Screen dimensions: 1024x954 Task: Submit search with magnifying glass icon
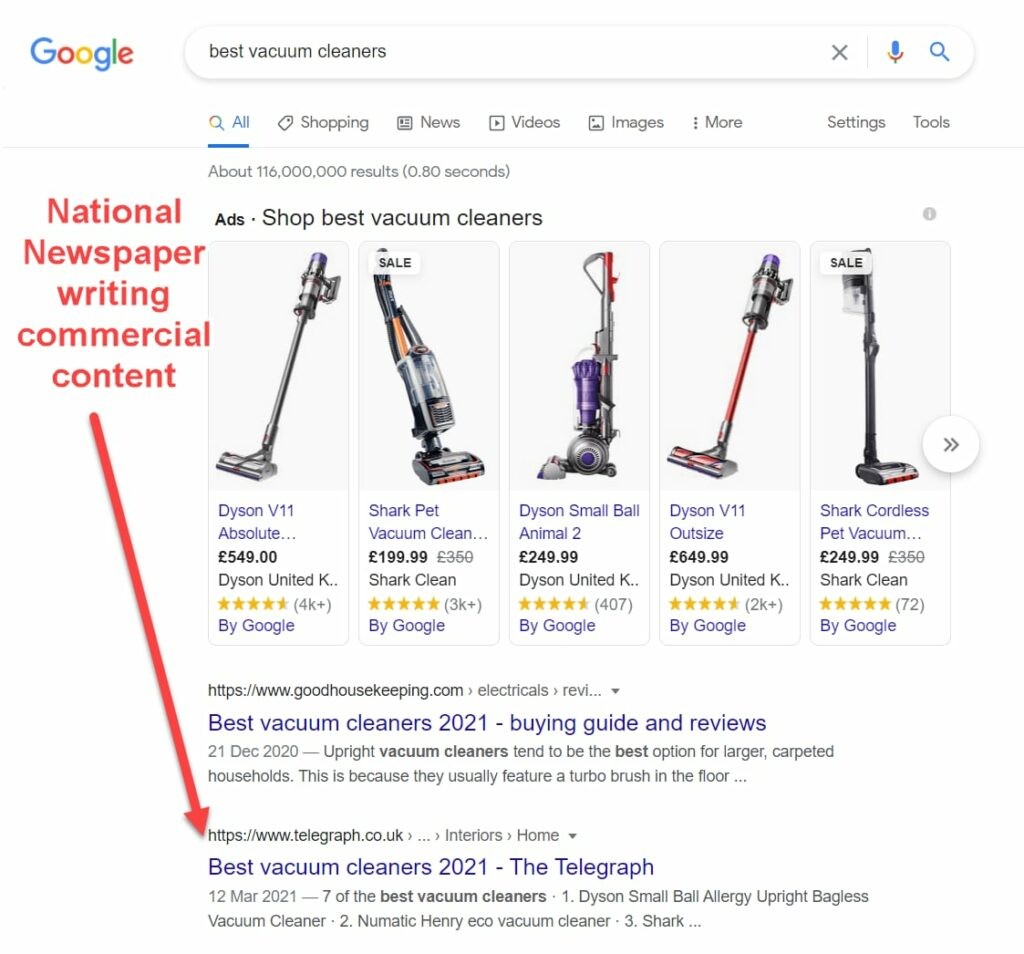click(x=939, y=52)
